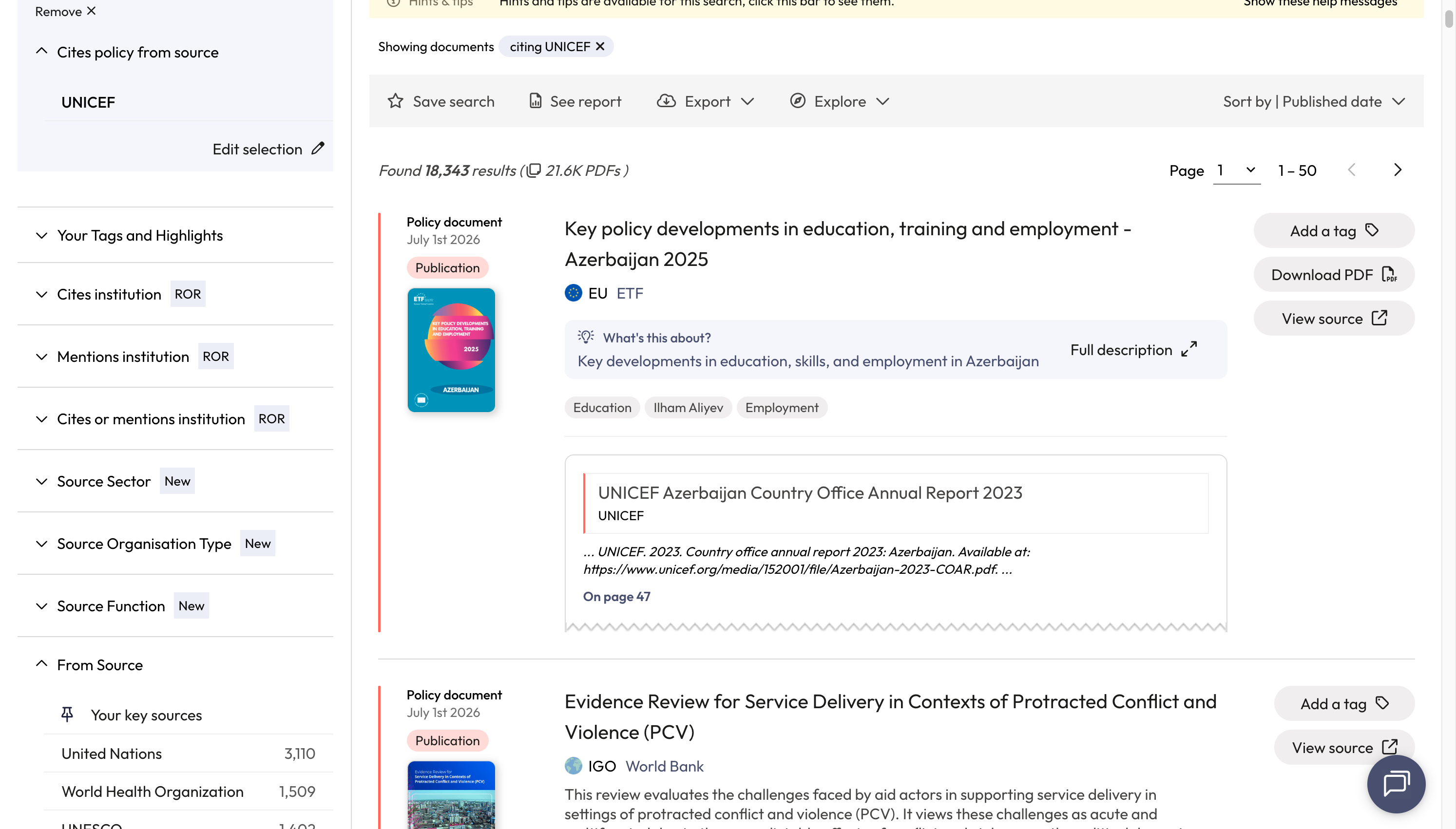The width and height of the screenshot is (1456, 829).
Task: Remove the citing UNICEF filter chip
Action: coord(600,47)
